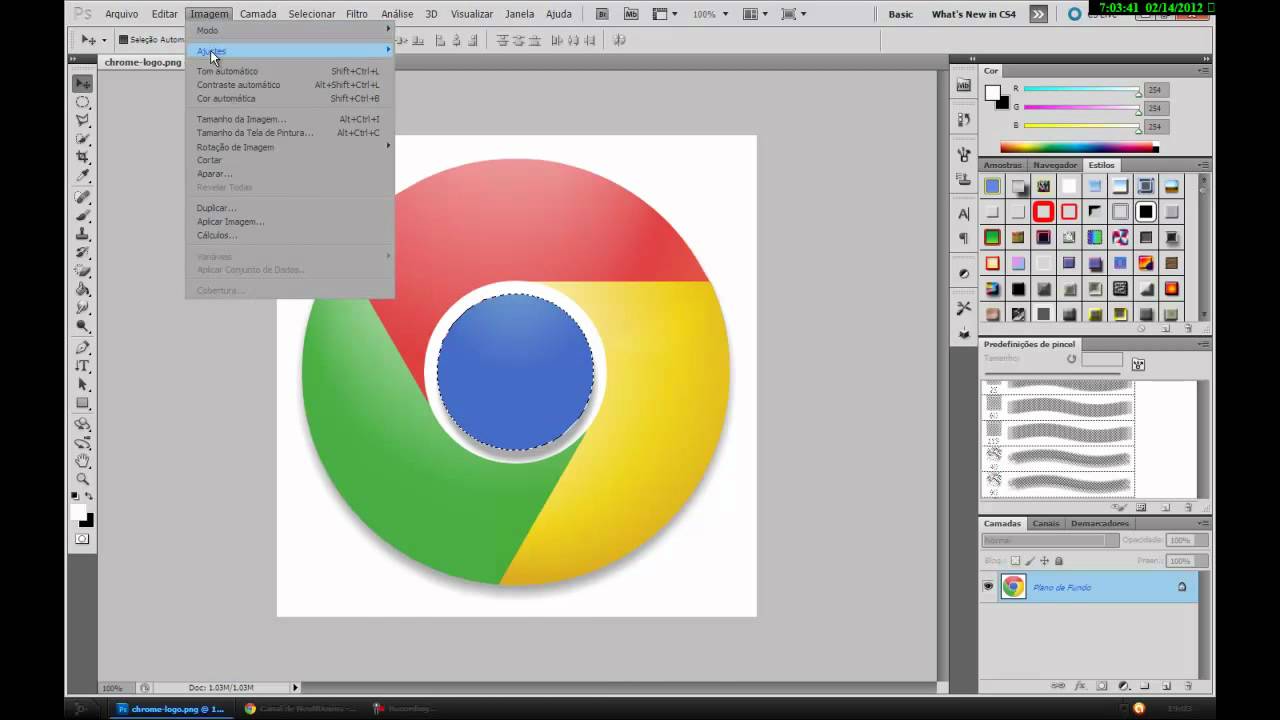Hide the Plano de Fundo layer
1280x720 pixels.
988,587
